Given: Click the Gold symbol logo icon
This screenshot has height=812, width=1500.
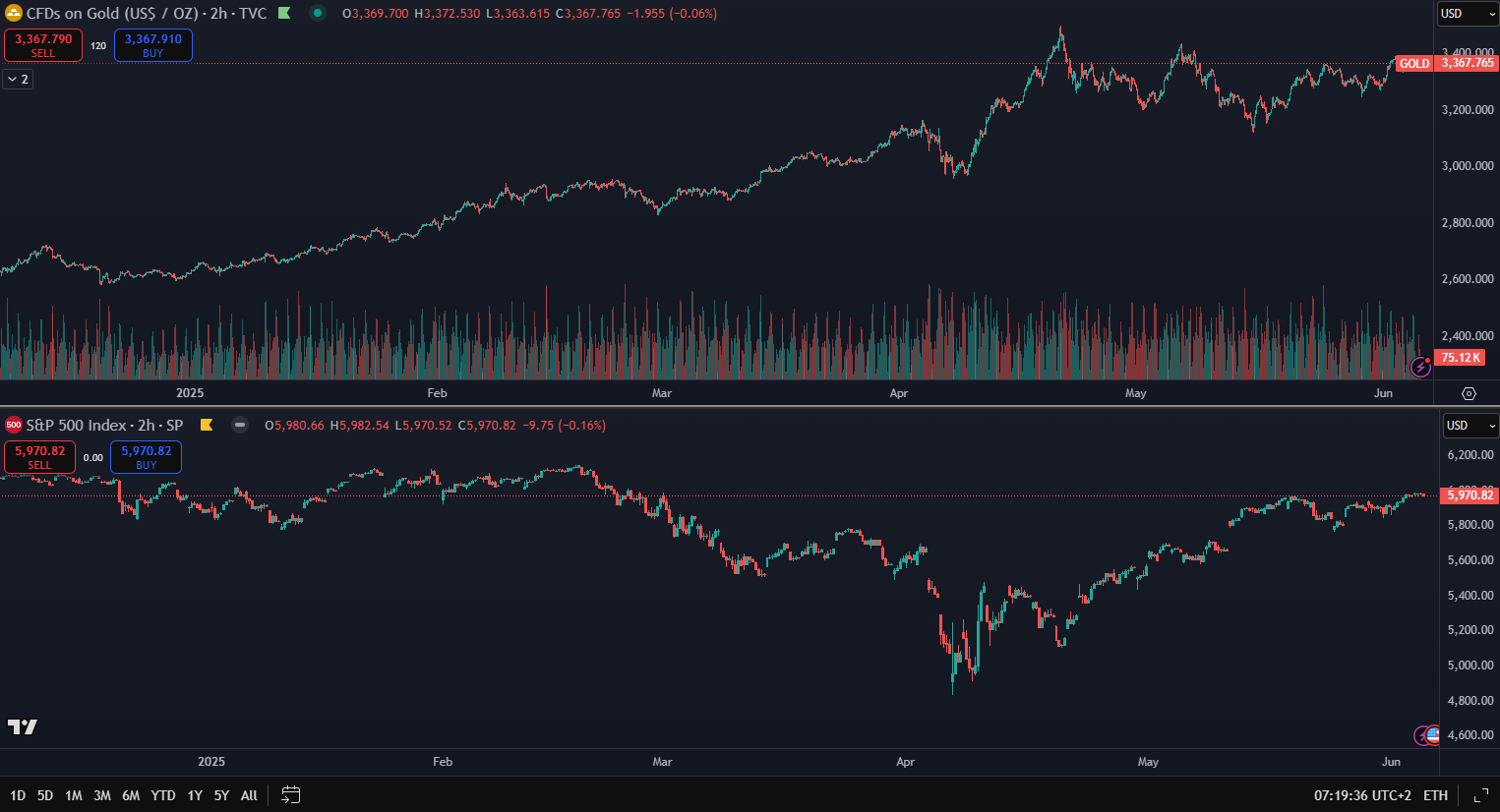Looking at the screenshot, I should click(14, 14).
